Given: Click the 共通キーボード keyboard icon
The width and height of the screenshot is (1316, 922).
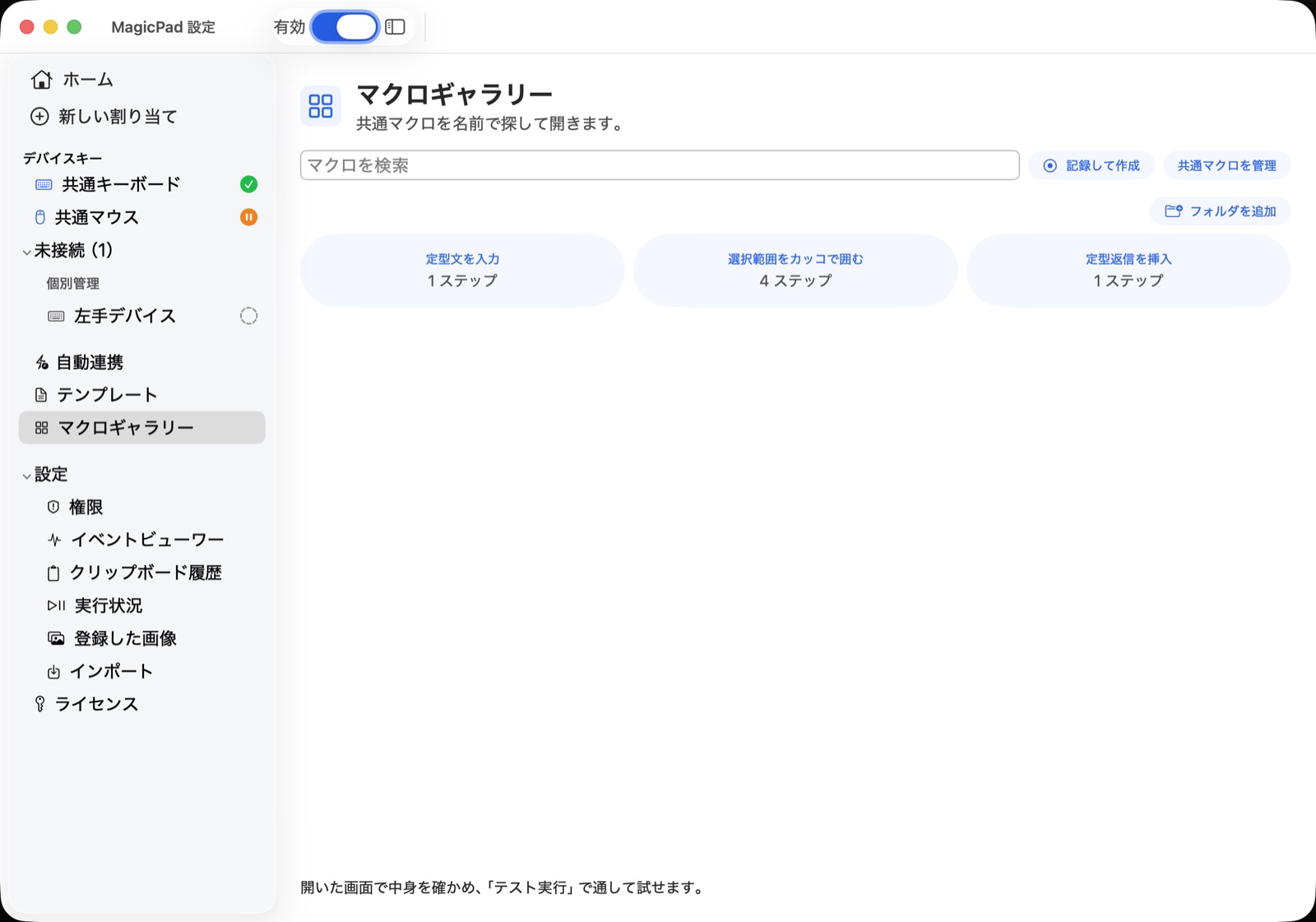Looking at the screenshot, I should click(44, 185).
